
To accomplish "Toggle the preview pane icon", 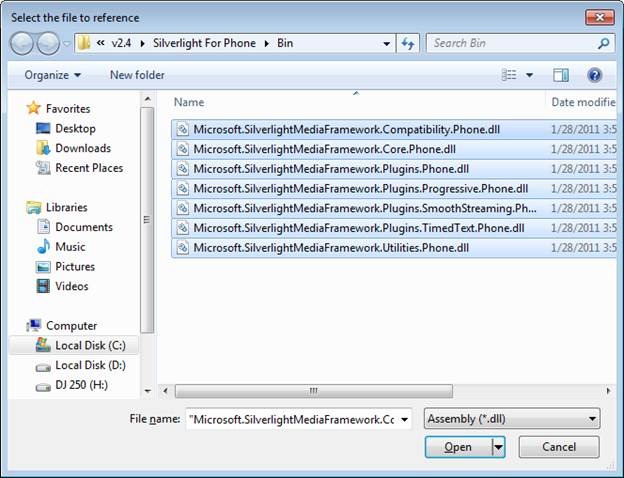I will (561, 75).
